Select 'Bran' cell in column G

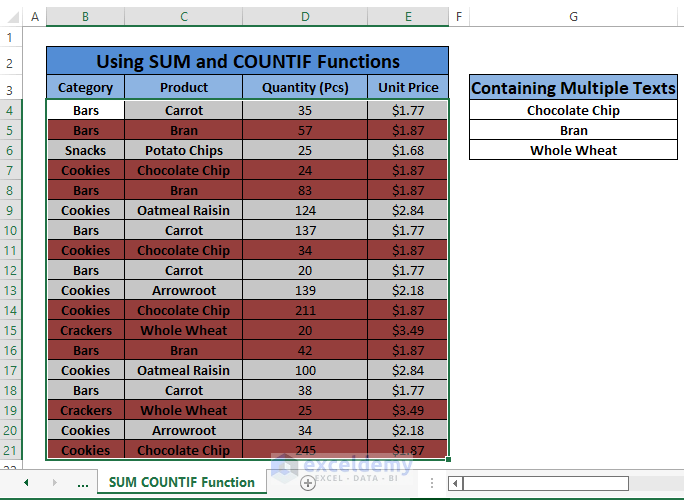[573, 130]
